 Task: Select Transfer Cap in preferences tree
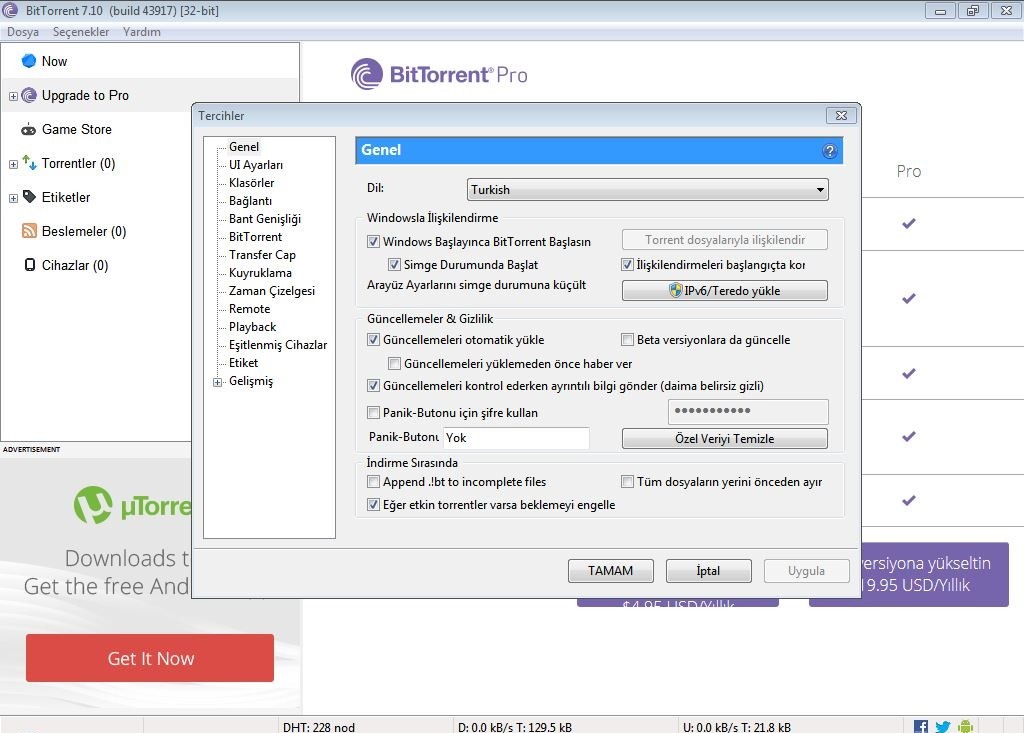(262, 255)
